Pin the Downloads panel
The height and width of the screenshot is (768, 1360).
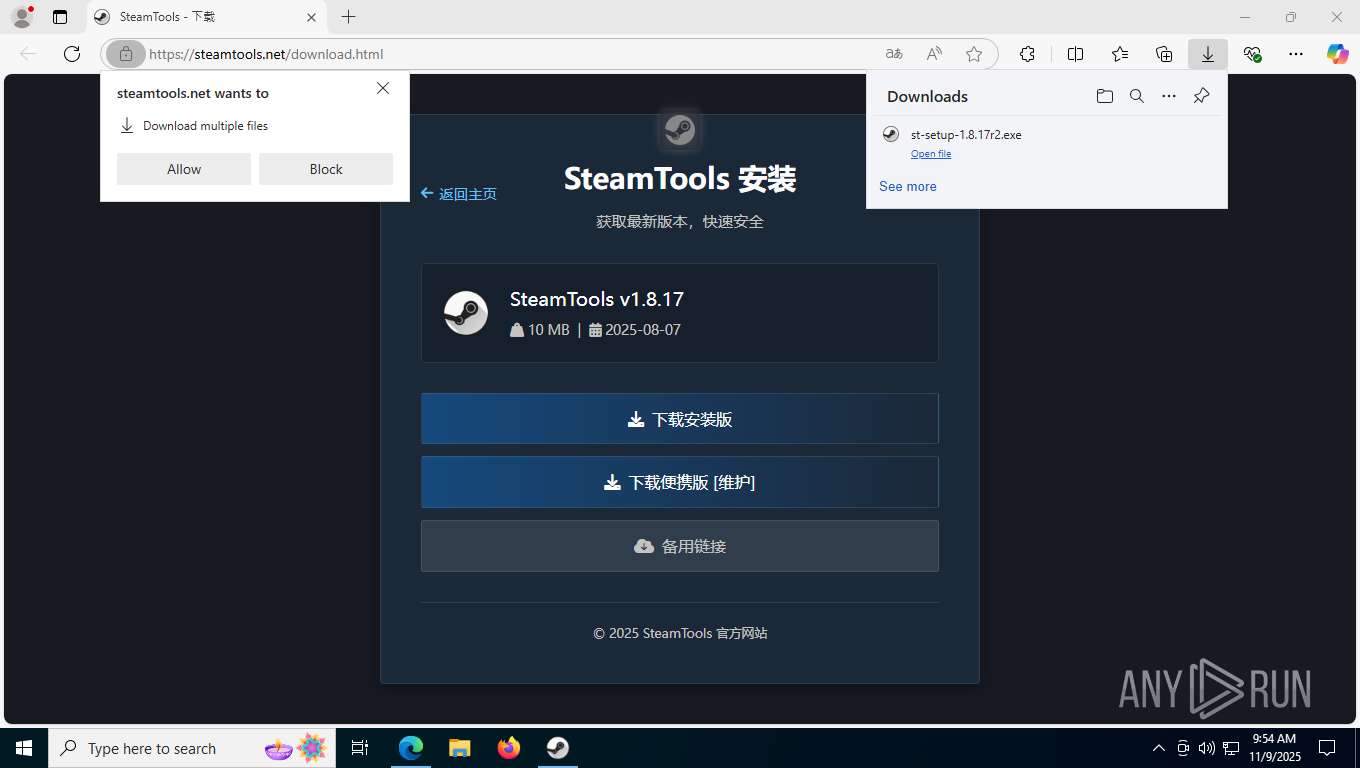pyautogui.click(x=1202, y=96)
